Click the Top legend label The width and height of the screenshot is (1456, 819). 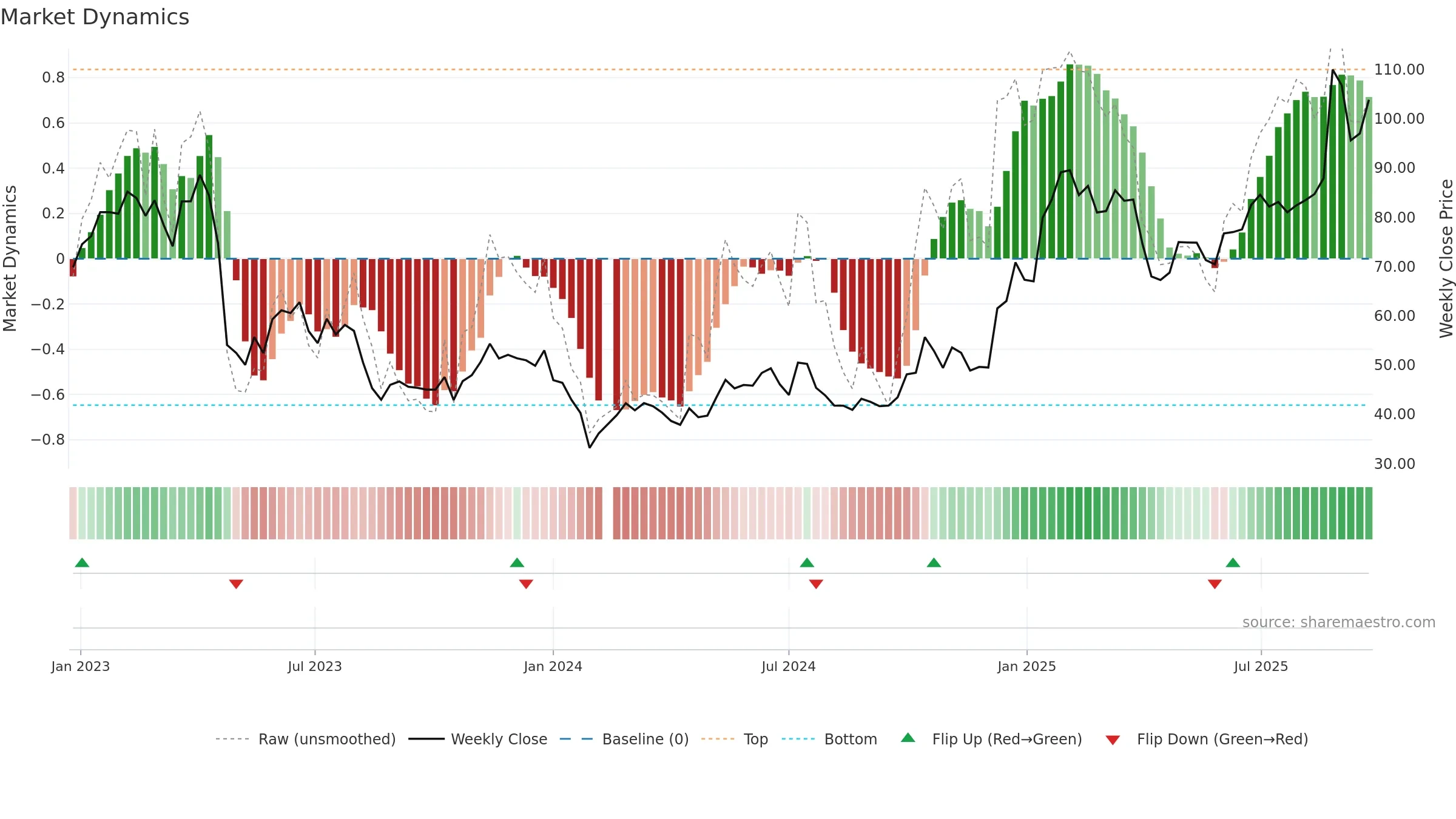pyautogui.click(x=755, y=739)
